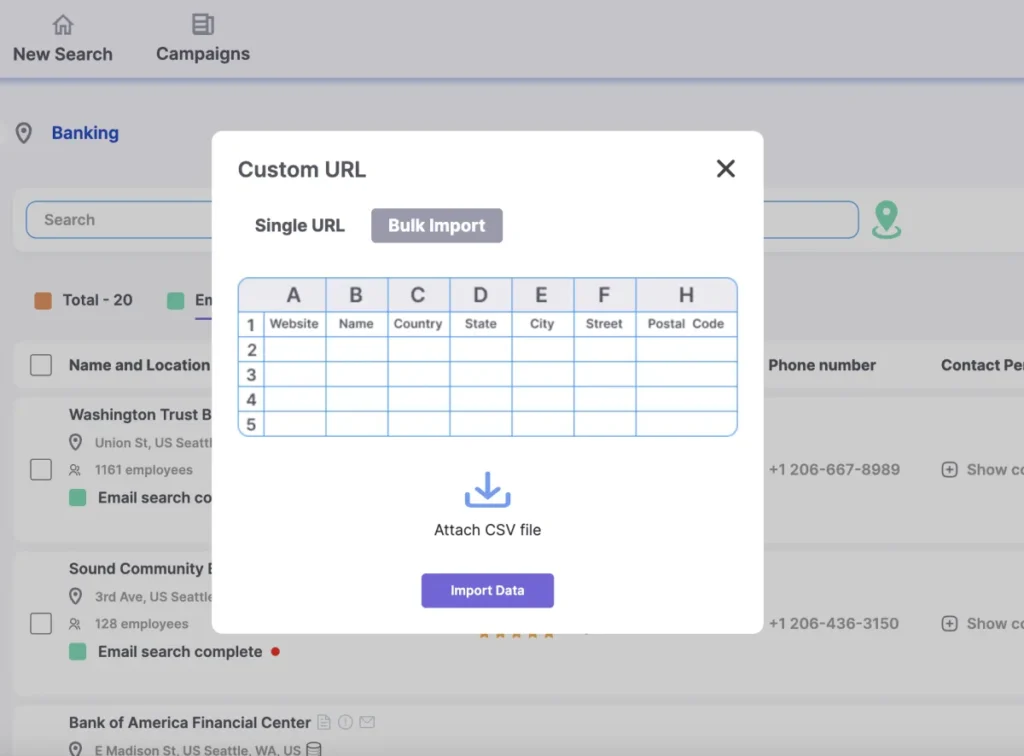1024x756 pixels.
Task: Open New Search via home icon
Action: [x=63, y=25]
